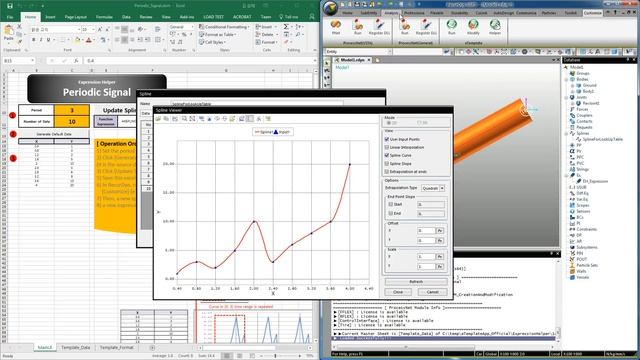This screenshot has height=360, width=640.
Task: Select the 3D mode radio button
Action: (419, 123)
